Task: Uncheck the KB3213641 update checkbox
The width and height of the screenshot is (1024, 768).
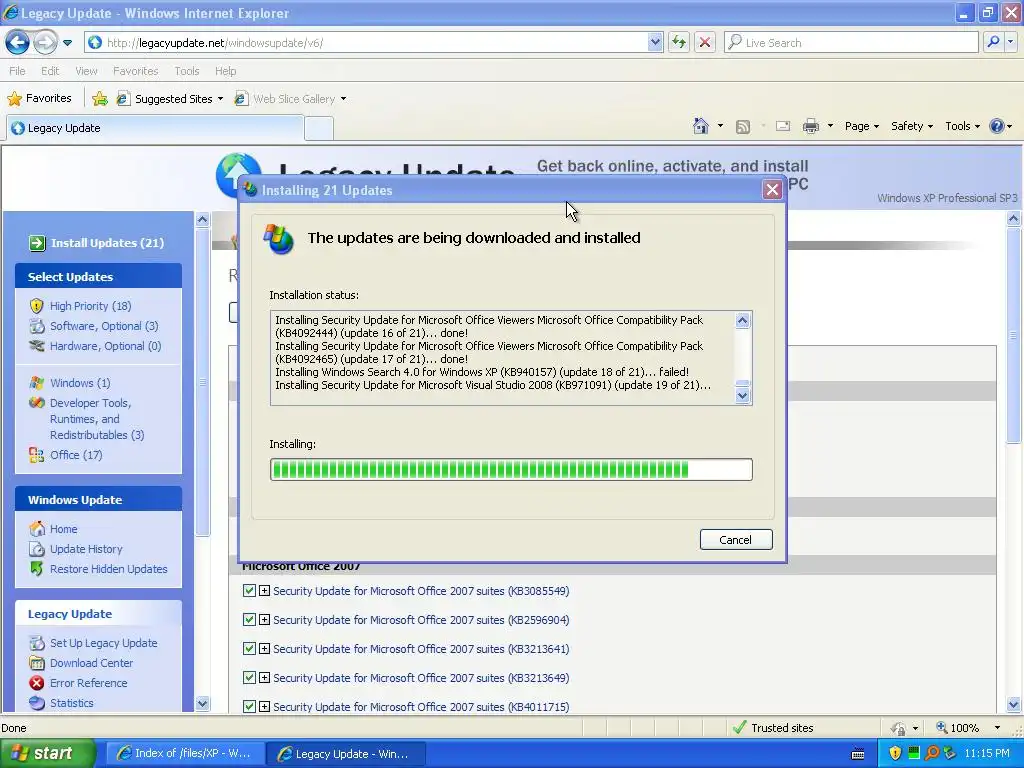Action: [x=249, y=648]
